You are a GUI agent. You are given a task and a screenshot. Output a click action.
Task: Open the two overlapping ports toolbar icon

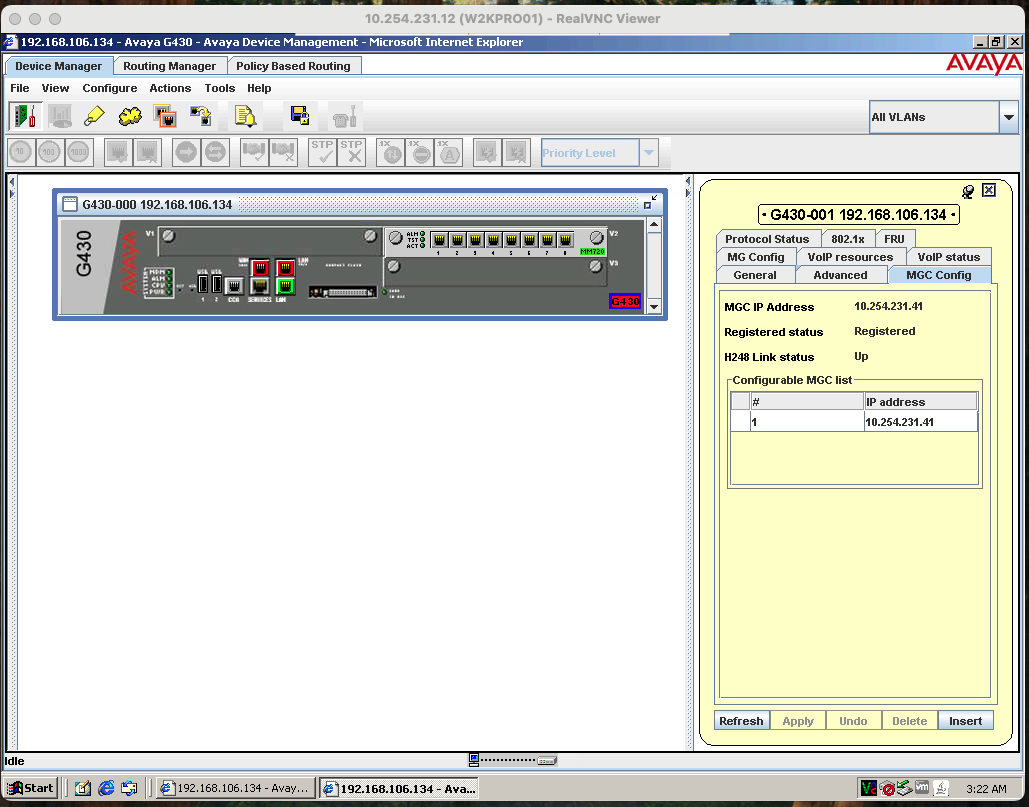click(x=165, y=117)
